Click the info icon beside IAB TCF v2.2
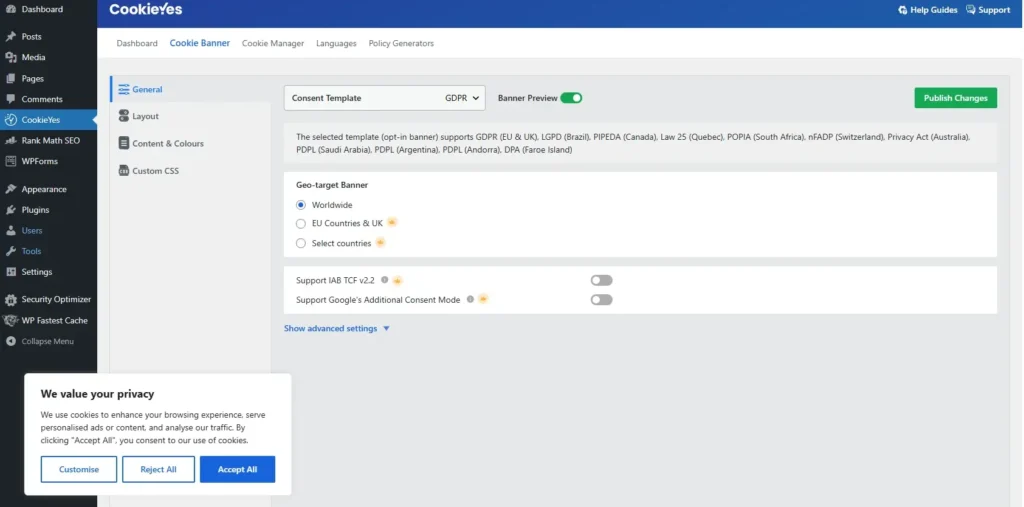 click(385, 280)
